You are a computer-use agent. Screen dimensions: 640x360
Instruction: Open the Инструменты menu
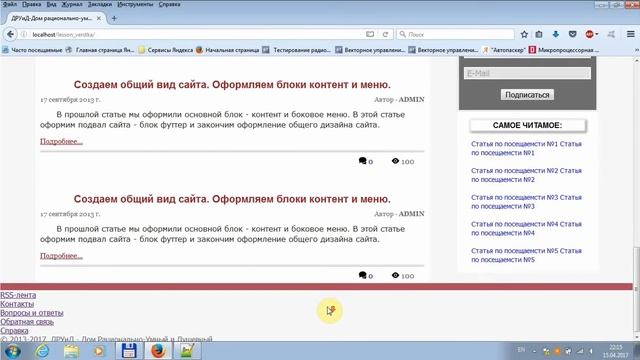pos(135,4)
